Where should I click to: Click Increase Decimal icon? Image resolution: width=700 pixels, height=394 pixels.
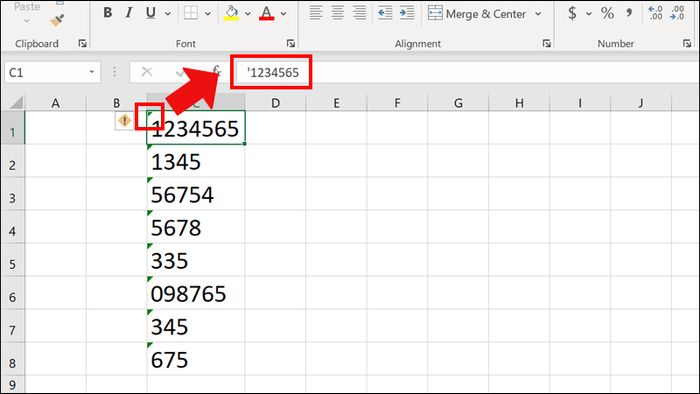point(655,13)
